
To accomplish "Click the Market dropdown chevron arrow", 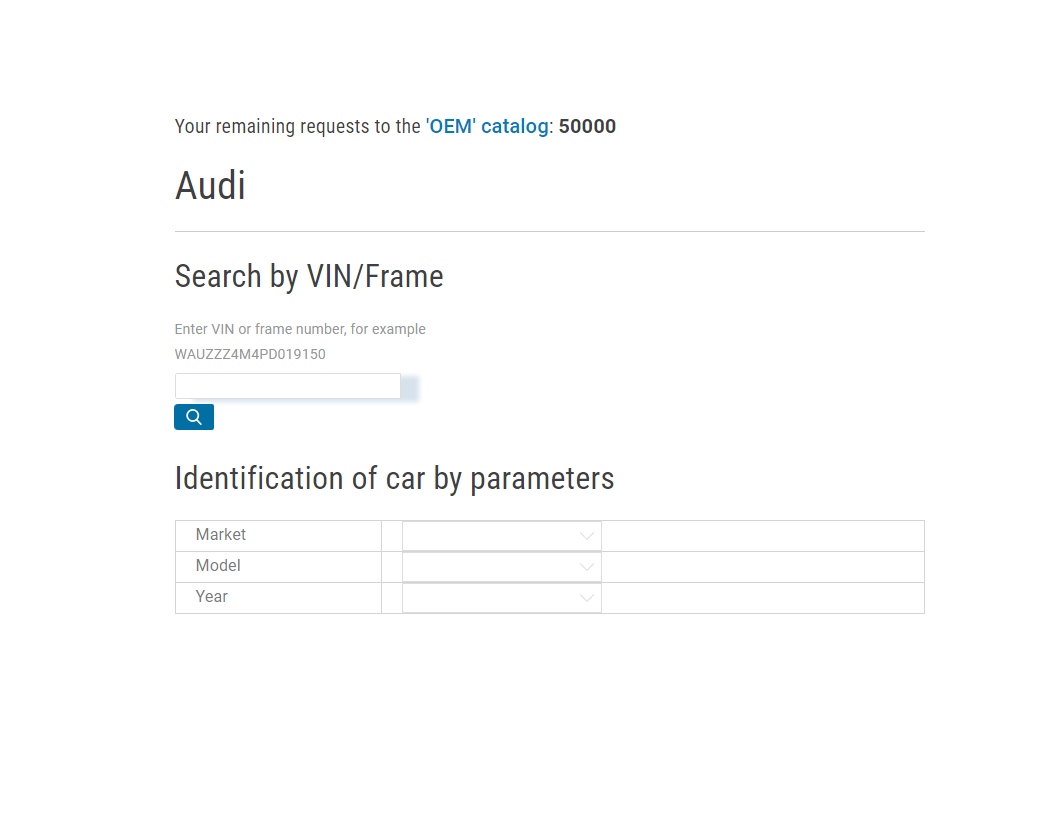I will 587,536.
